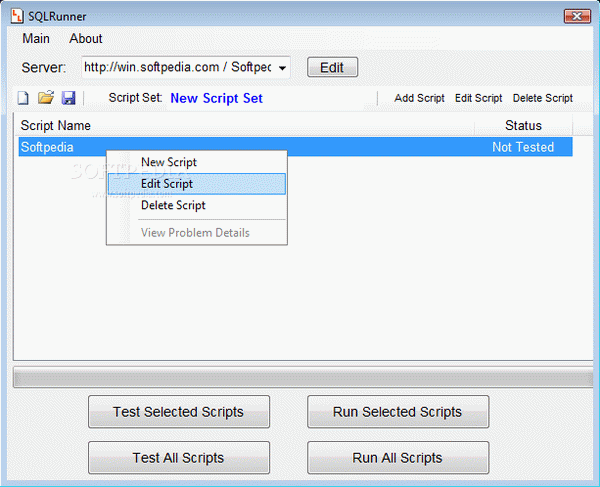600x487 pixels.
Task: Click the New Script Set title
Action: 216,98
